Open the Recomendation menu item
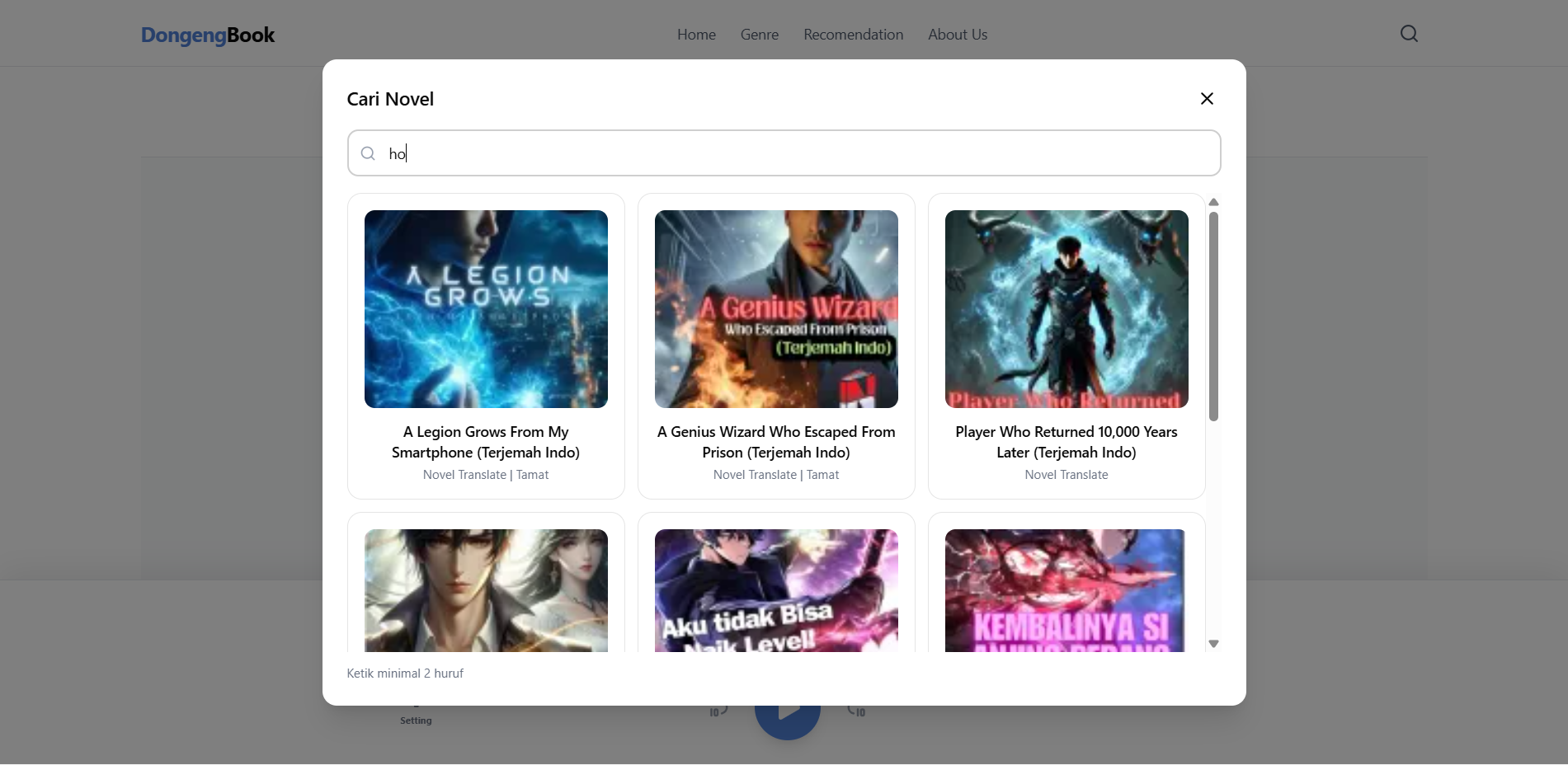 [854, 35]
